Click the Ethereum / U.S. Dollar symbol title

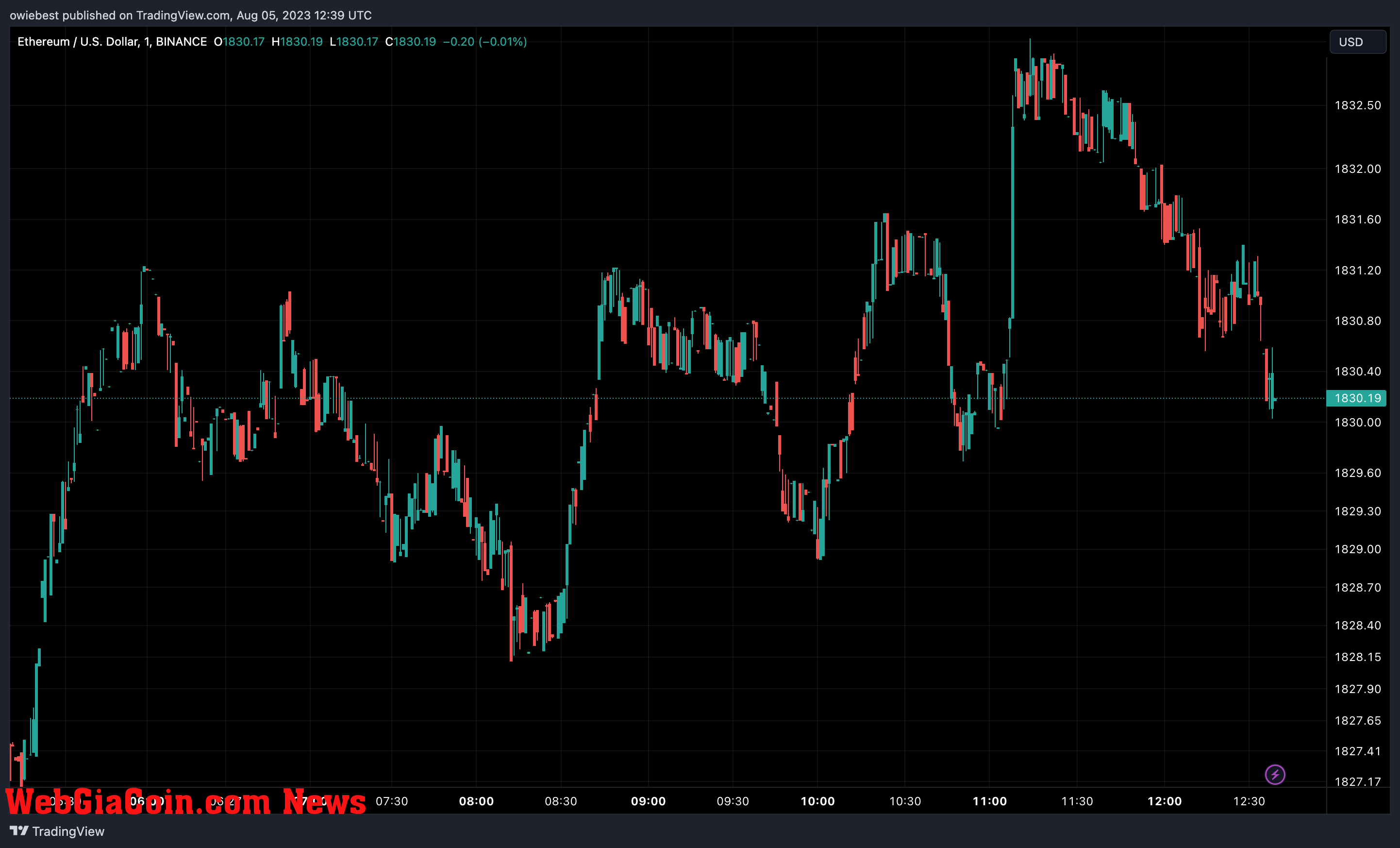pyautogui.click(x=112, y=41)
